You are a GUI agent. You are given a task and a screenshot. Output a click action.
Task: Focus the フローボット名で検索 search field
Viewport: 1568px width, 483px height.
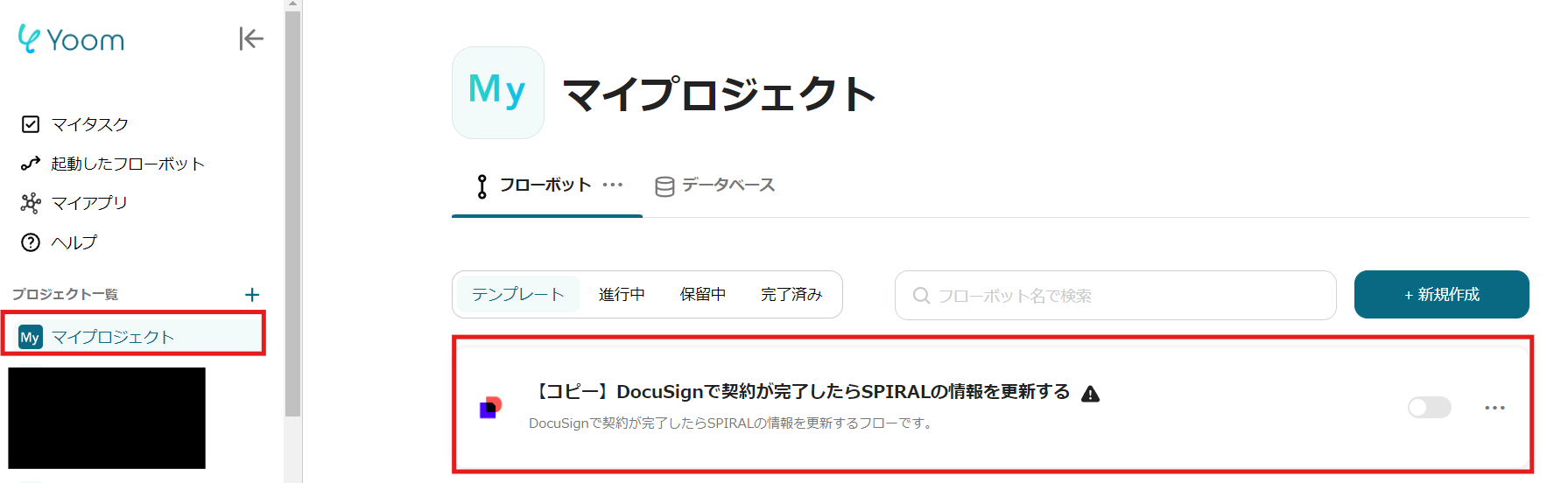(1115, 296)
